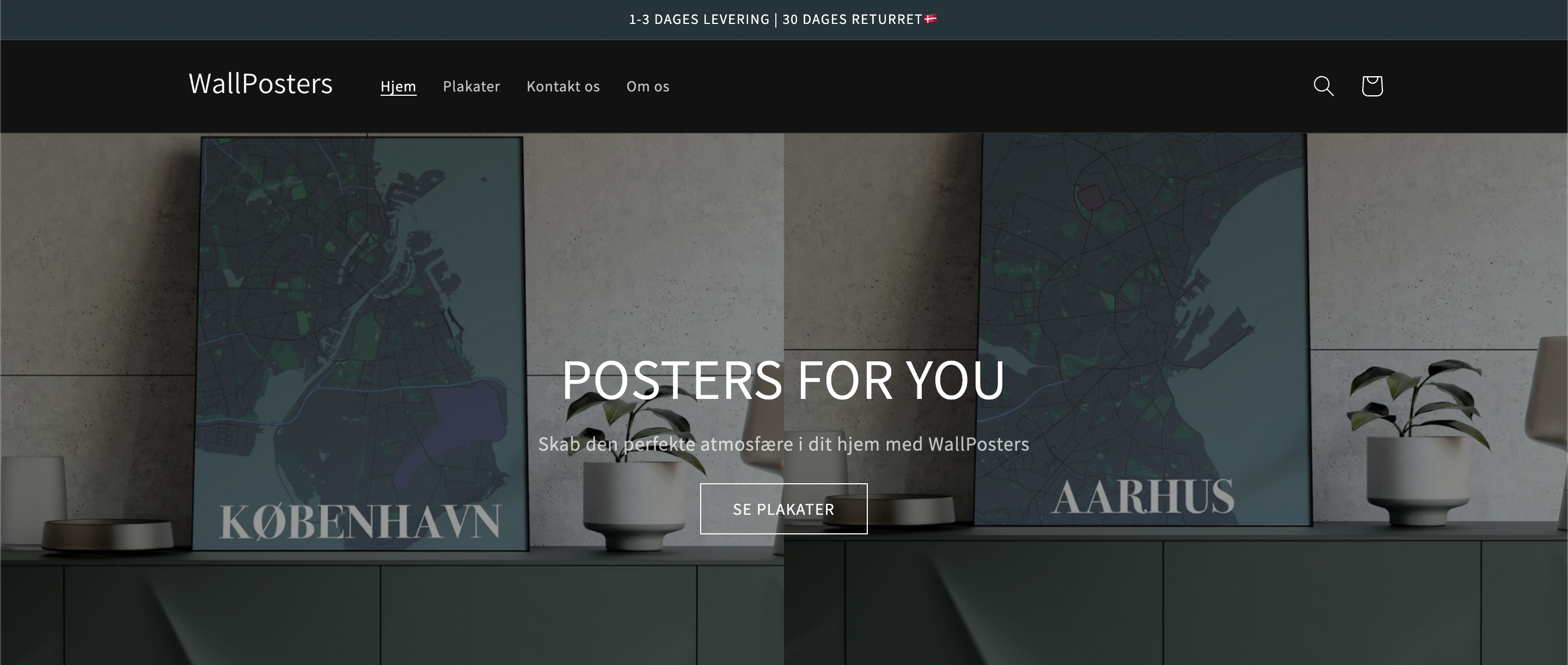
Task: Click the POSTERS FOR YOU heading
Action: [x=783, y=380]
